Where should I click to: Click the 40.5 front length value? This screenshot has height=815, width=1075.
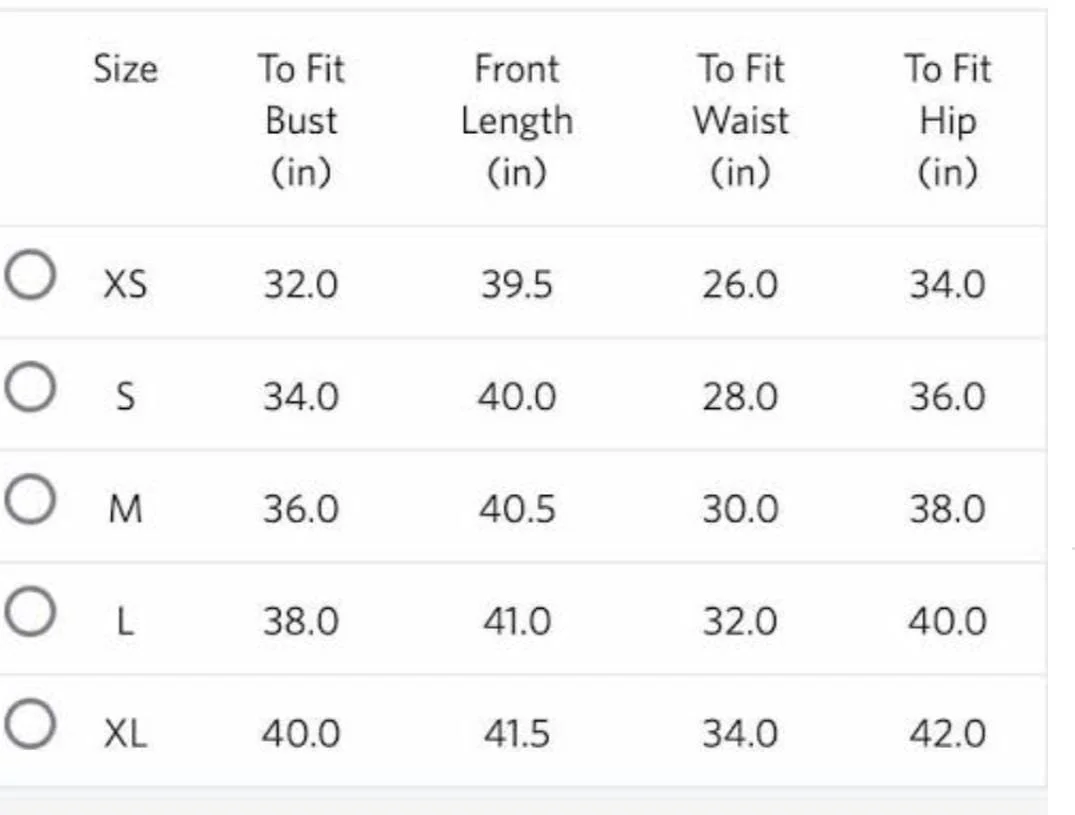(516, 510)
